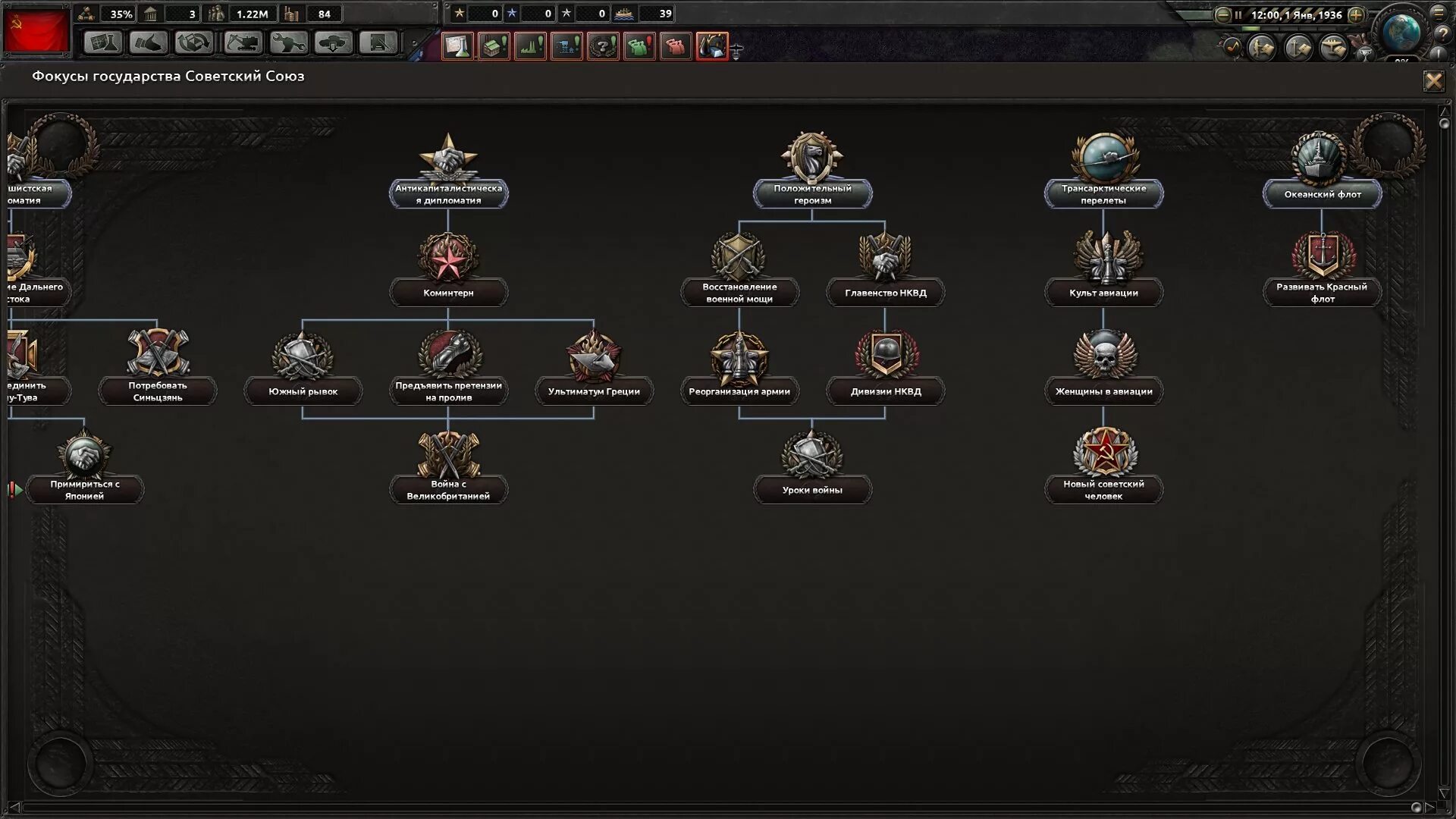The width and height of the screenshot is (1456, 819).
Task: Click the green units training alert
Action: pos(639,46)
